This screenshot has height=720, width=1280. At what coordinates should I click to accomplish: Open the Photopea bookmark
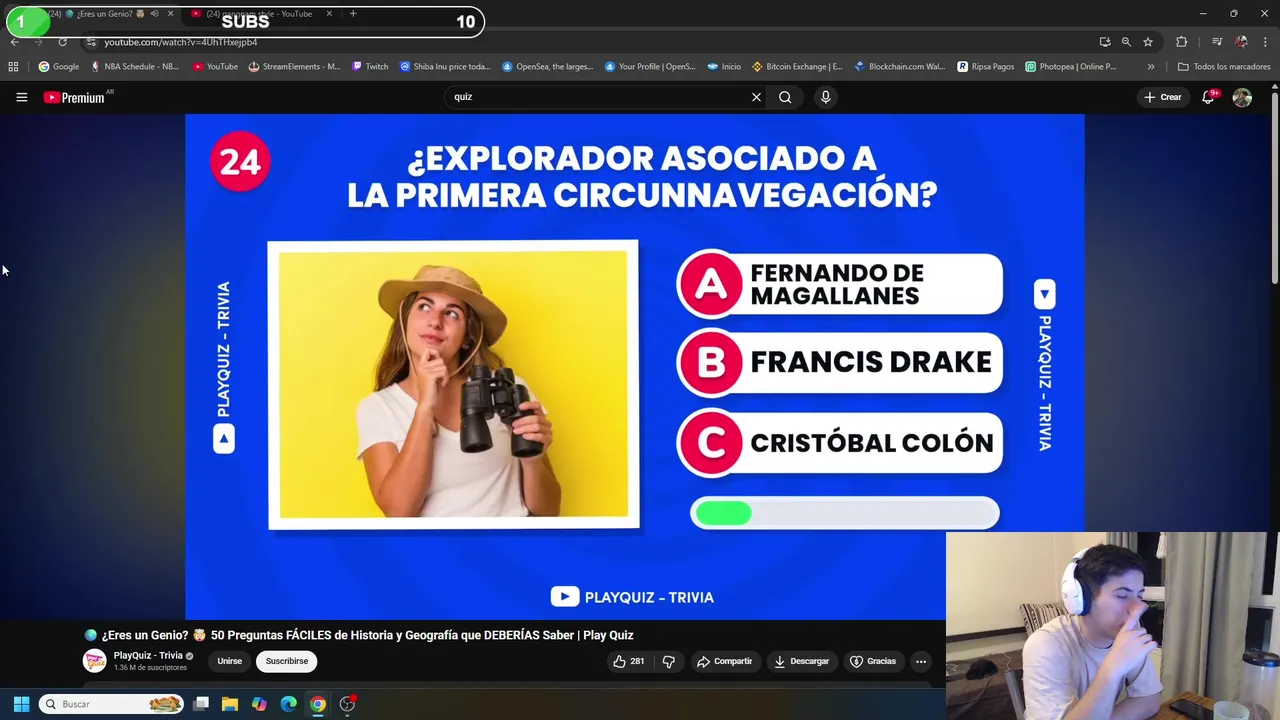coord(1070,67)
